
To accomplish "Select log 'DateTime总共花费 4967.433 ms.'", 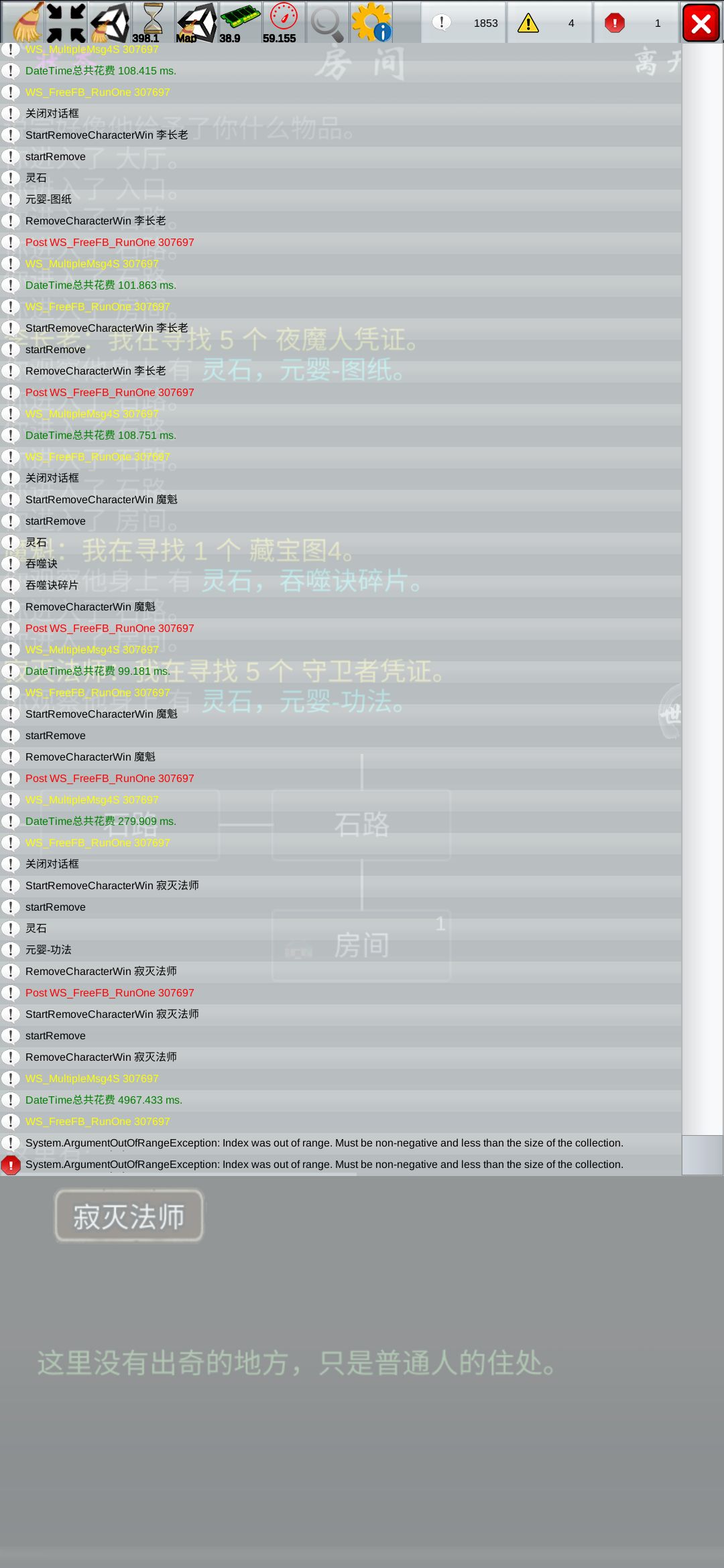I will [341, 1100].
